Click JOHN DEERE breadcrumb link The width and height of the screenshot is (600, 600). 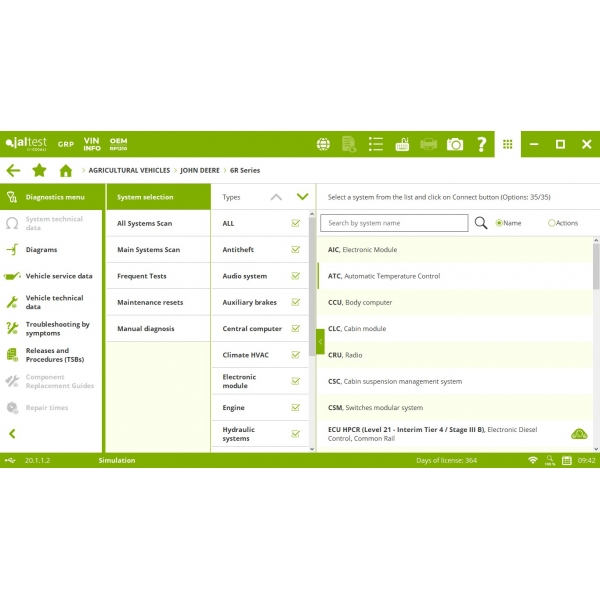pyautogui.click(x=200, y=171)
